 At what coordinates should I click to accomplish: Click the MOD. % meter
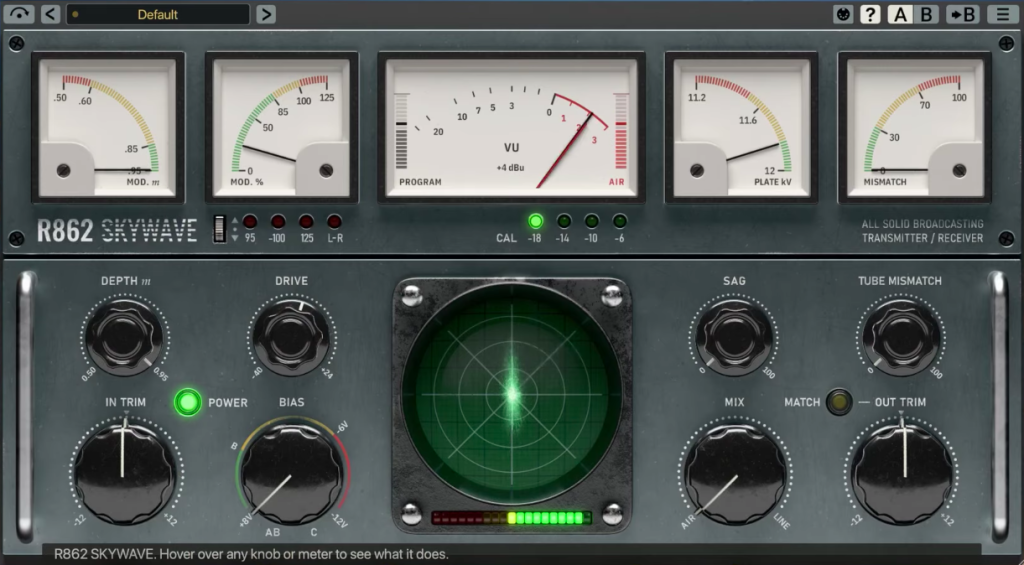pyautogui.click(x=281, y=127)
